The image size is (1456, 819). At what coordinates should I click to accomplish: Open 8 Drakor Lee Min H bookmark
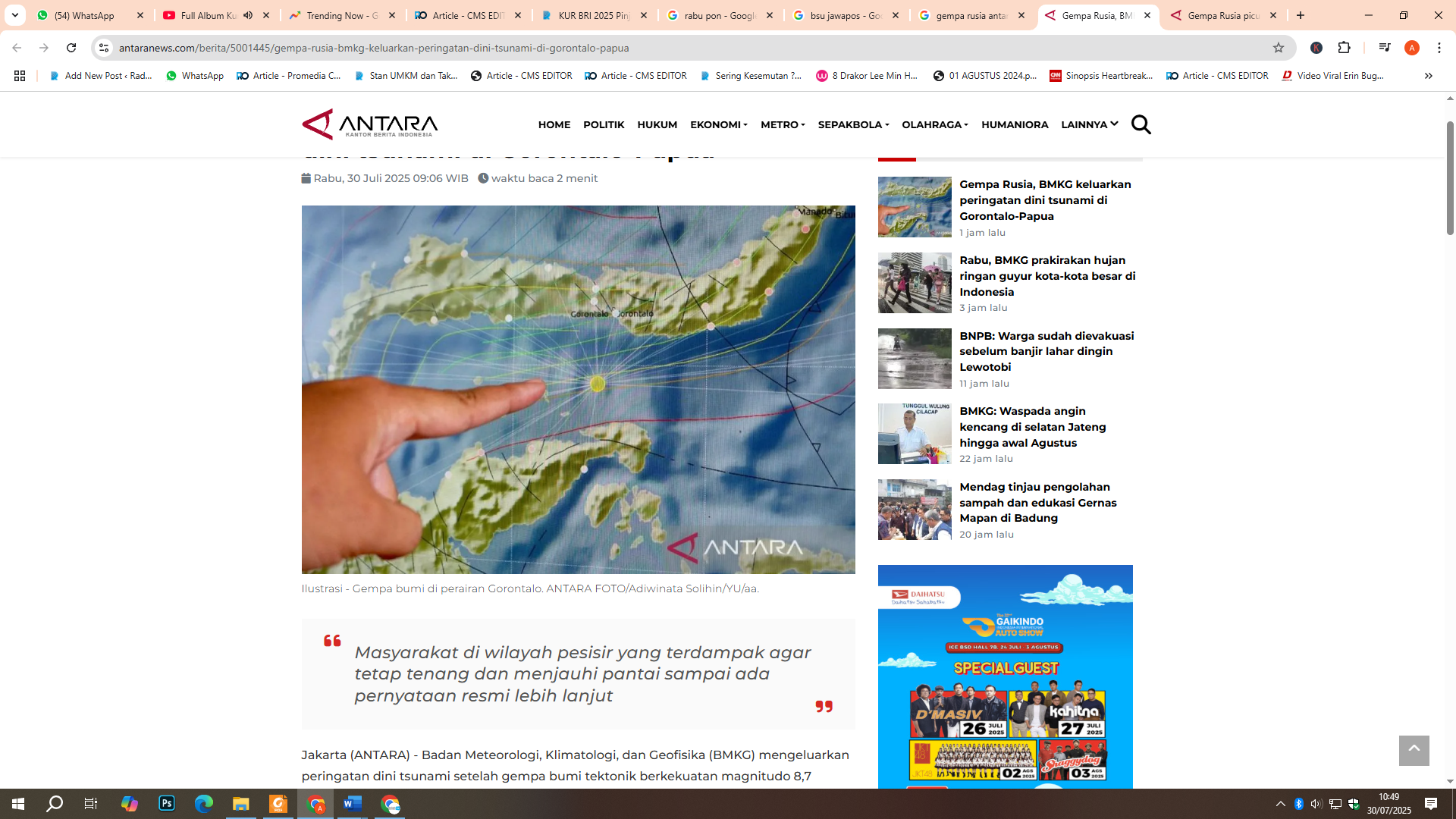867,76
